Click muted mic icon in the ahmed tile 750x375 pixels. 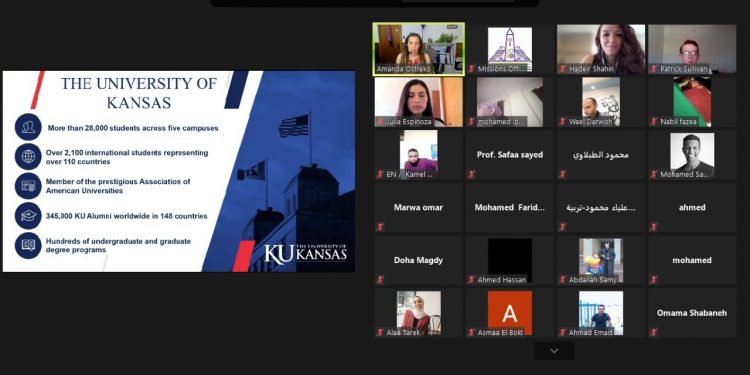654,227
